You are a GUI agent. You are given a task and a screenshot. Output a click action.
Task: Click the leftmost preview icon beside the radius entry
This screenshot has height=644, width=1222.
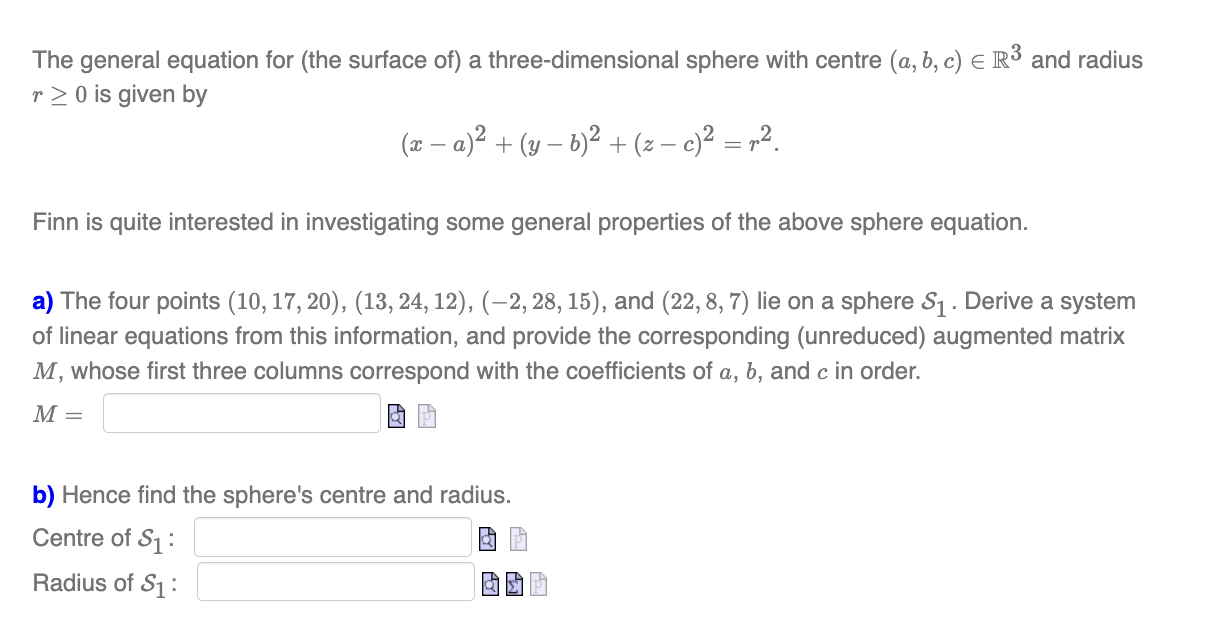point(489,584)
